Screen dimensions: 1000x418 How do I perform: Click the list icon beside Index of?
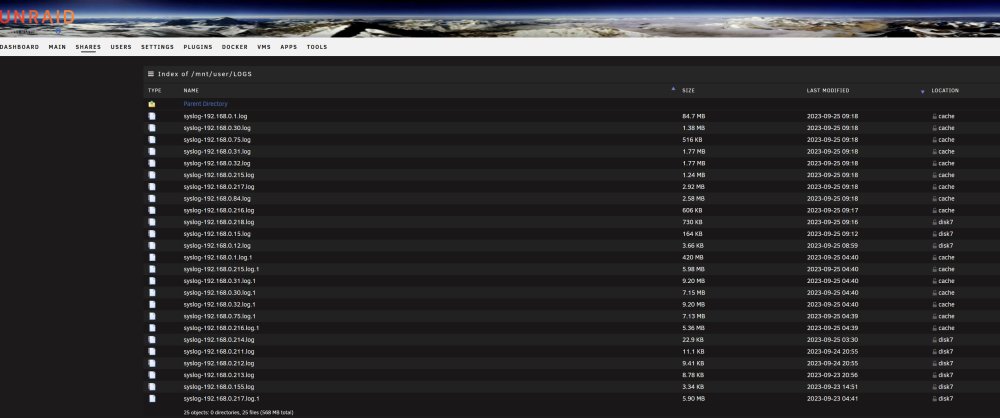pos(151,74)
